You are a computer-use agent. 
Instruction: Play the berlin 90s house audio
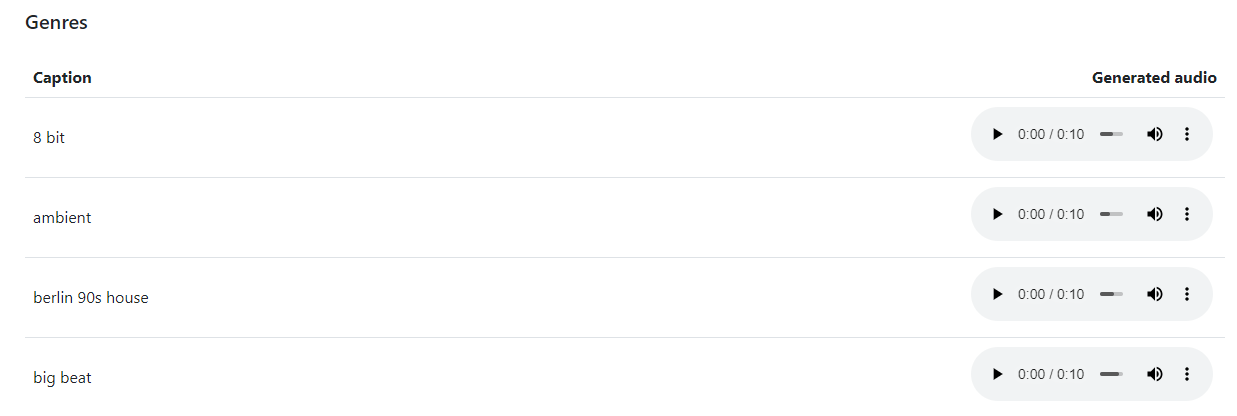997,294
